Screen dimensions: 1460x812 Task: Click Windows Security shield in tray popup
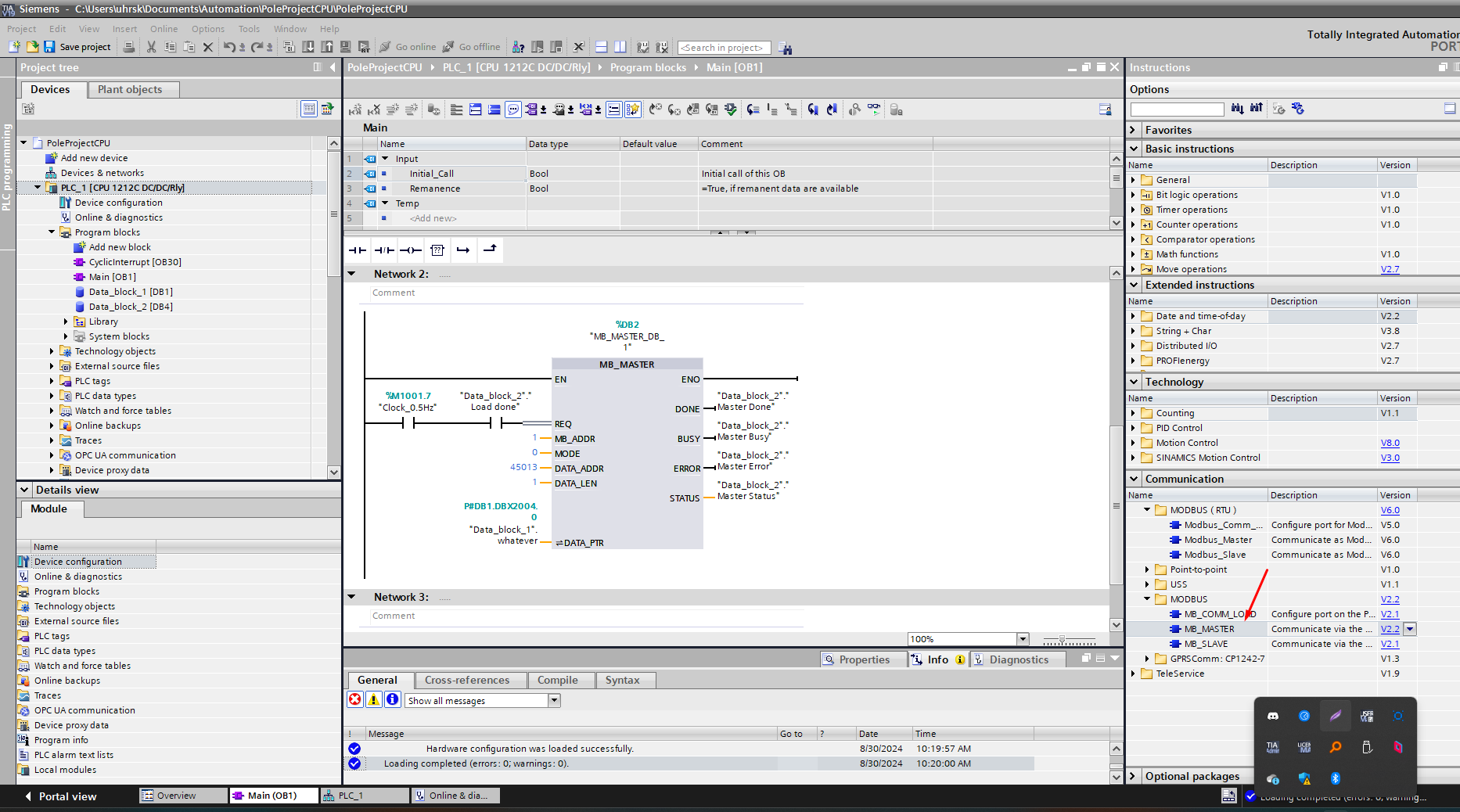1304,778
